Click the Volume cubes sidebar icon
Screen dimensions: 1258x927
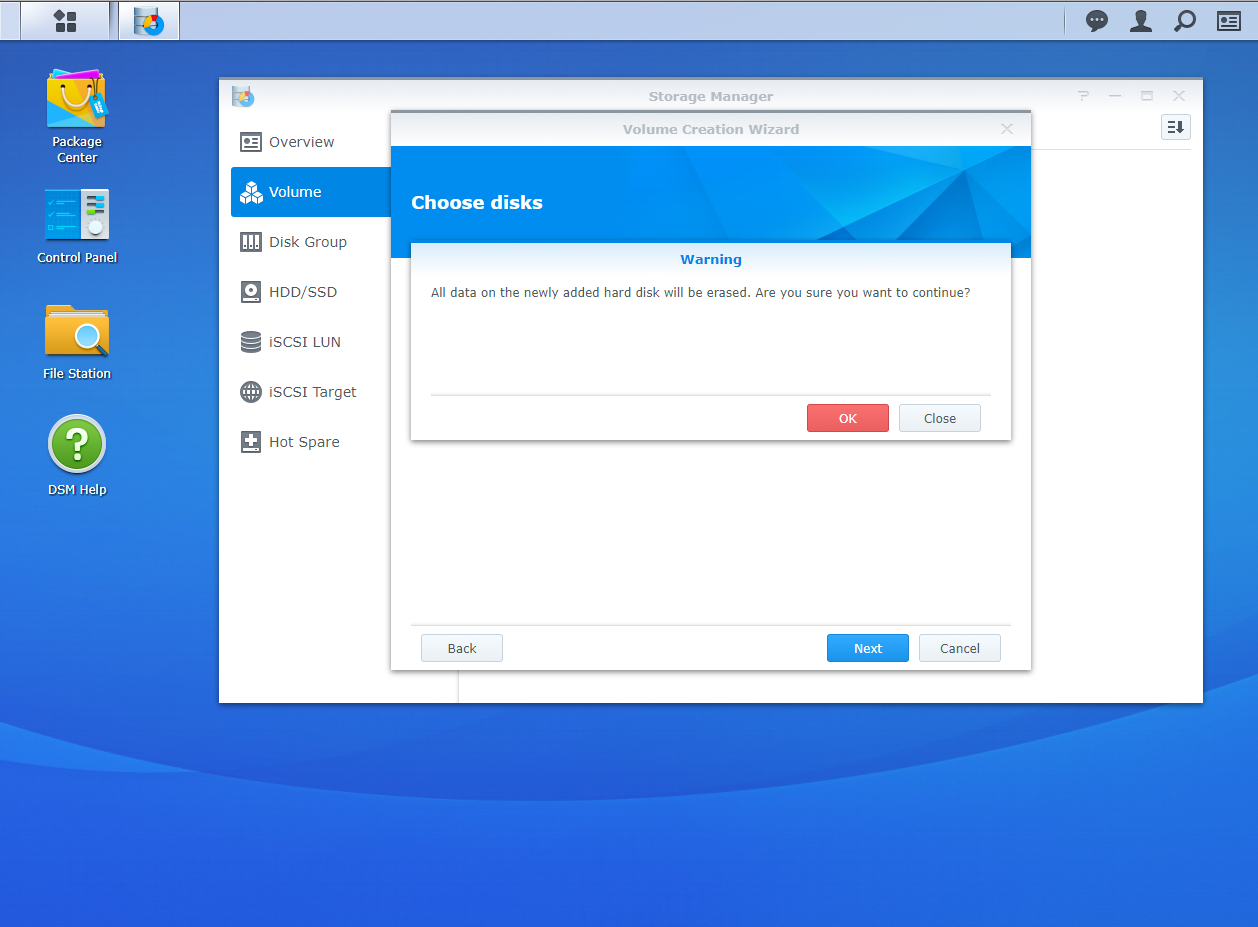tap(251, 192)
